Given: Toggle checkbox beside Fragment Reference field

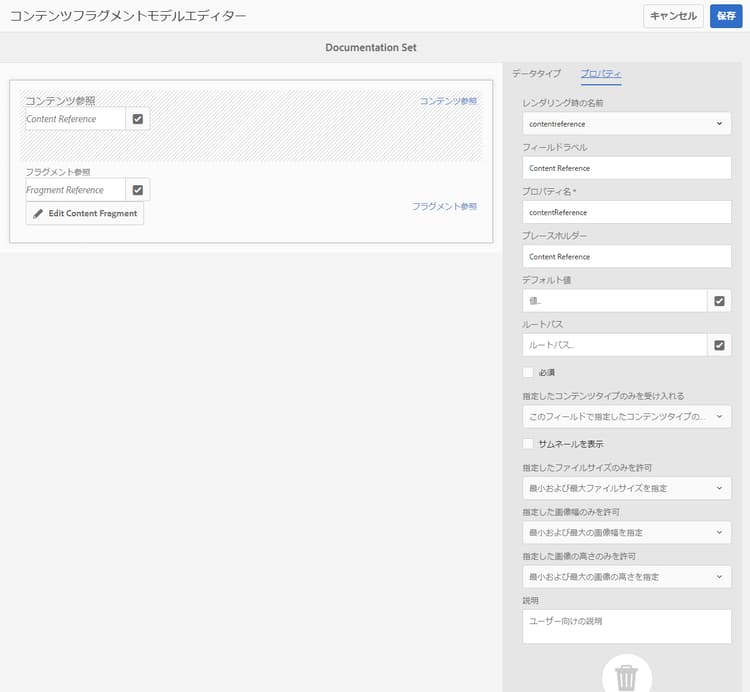Looking at the screenshot, I should [138, 190].
